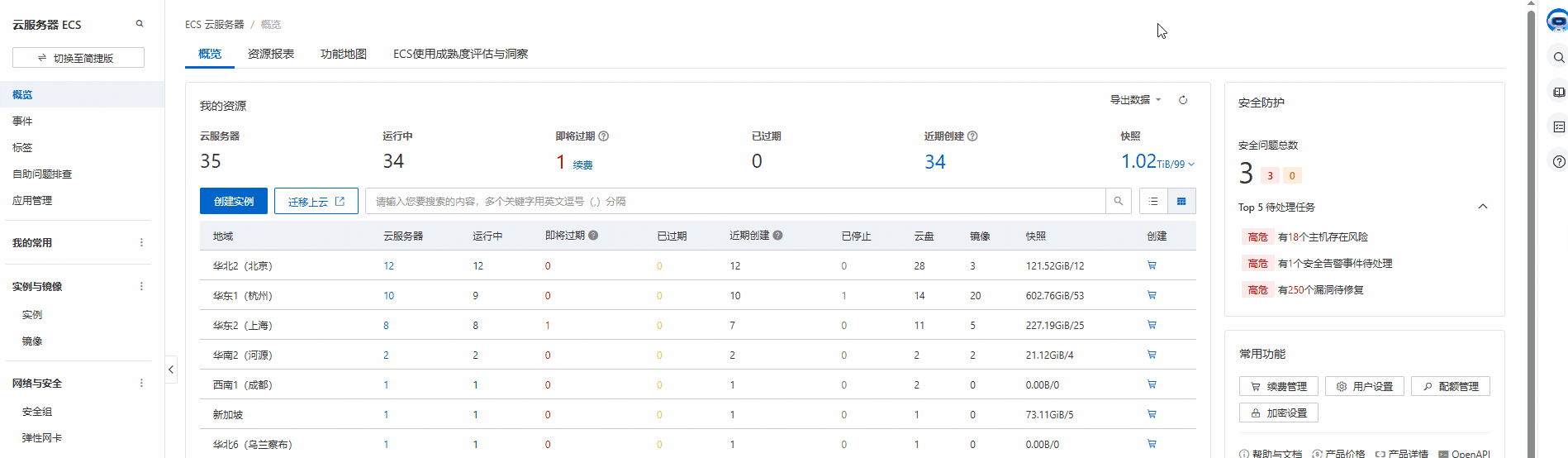Click create cart icon for 华东1（杭州）
1568x458 pixels.
1152,295
